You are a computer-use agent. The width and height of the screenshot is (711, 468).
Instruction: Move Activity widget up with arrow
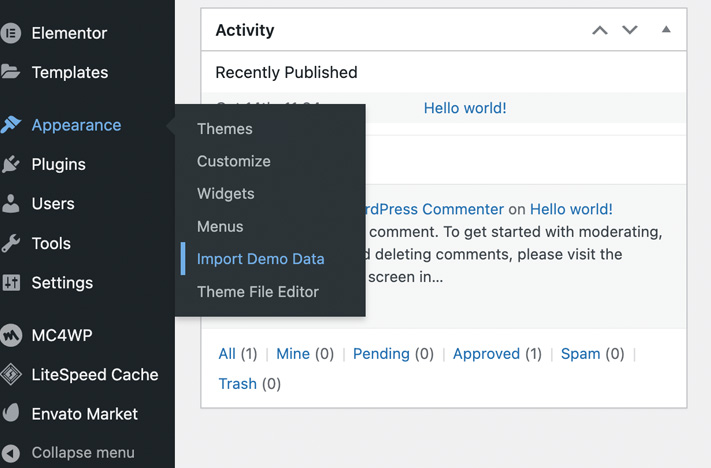600,30
